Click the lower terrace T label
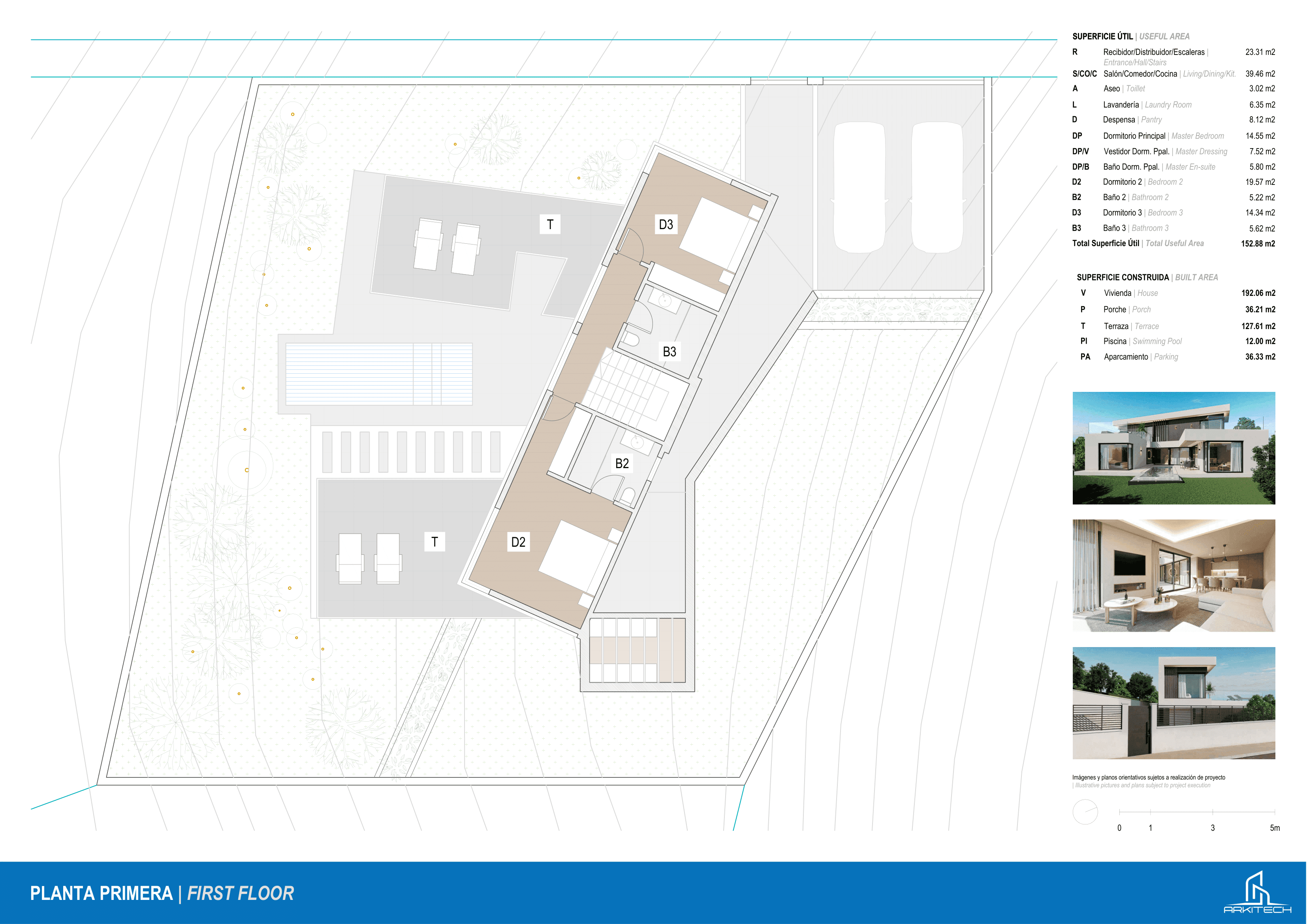Image resolution: width=1307 pixels, height=924 pixels. click(x=434, y=542)
